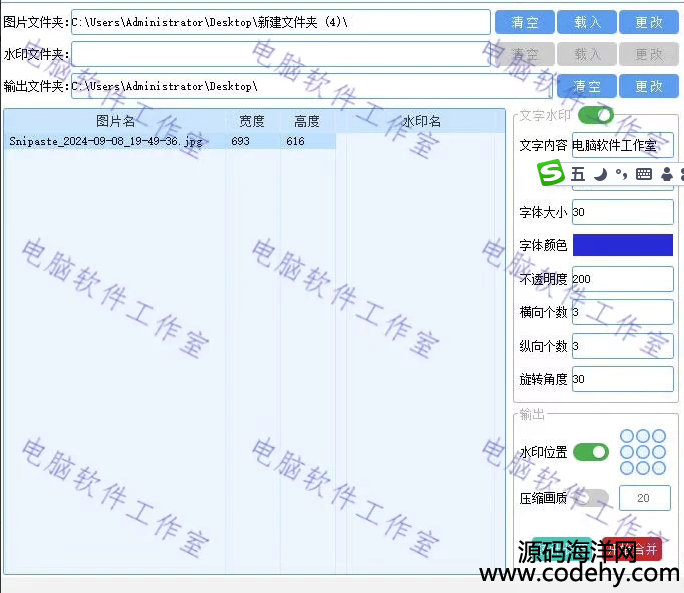Disable the 水印位置 switch
Image resolution: width=684 pixels, height=593 pixels.
pyautogui.click(x=590, y=452)
